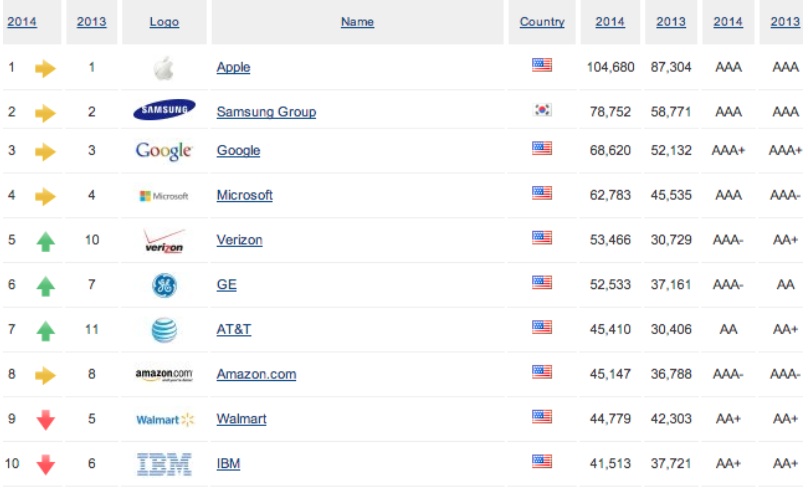Open the Samsung Group link
Viewport: 808px width, 493px height.
point(266,112)
